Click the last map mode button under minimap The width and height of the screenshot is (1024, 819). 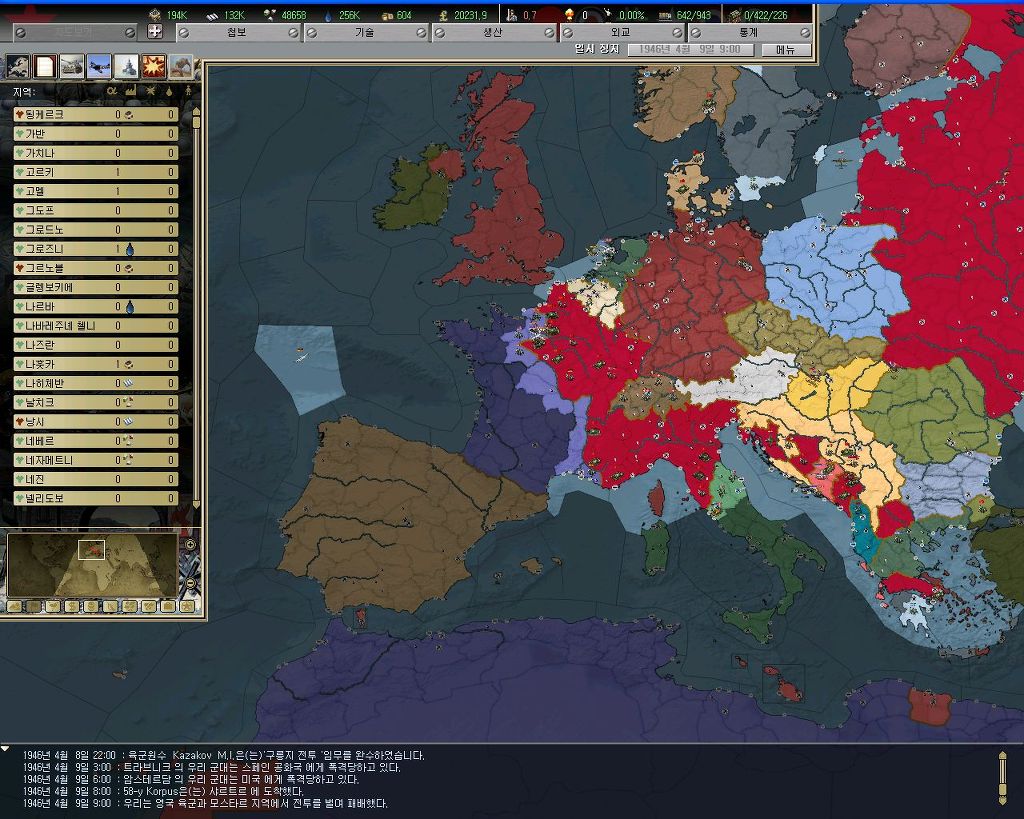(187, 607)
